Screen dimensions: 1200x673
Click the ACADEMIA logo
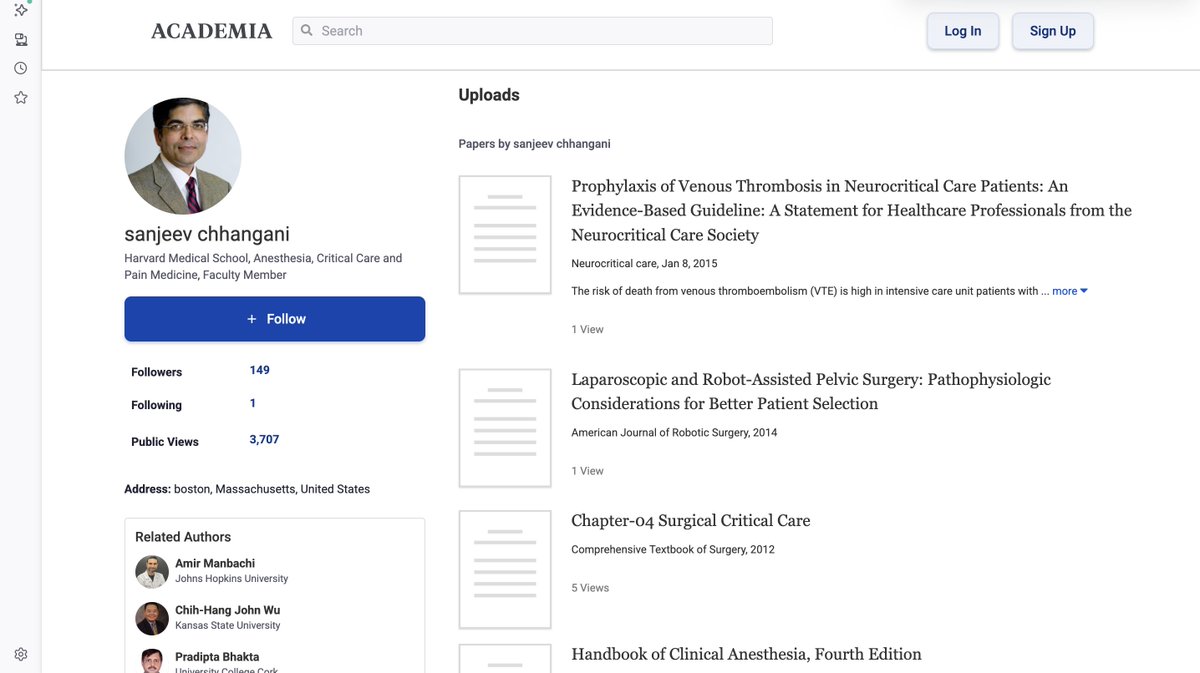tap(211, 30)
